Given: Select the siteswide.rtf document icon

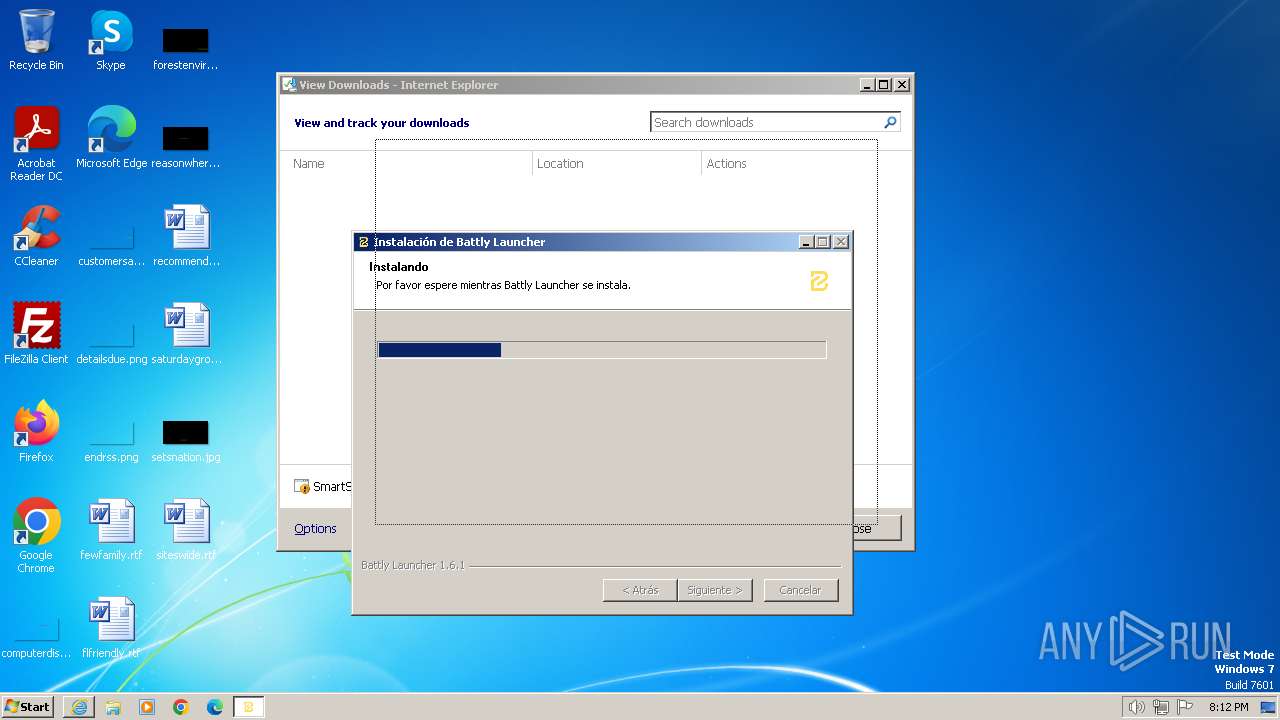Looking at the screenshot, I should 186,530.
